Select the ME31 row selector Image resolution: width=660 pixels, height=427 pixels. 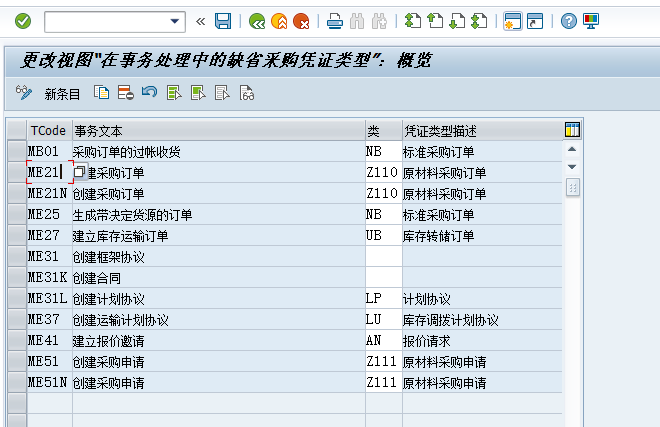coord(17,256)
